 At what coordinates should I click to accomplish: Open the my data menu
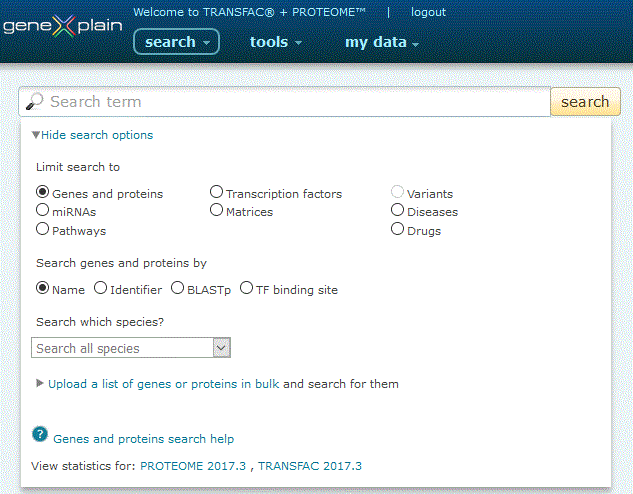point(382,42)
